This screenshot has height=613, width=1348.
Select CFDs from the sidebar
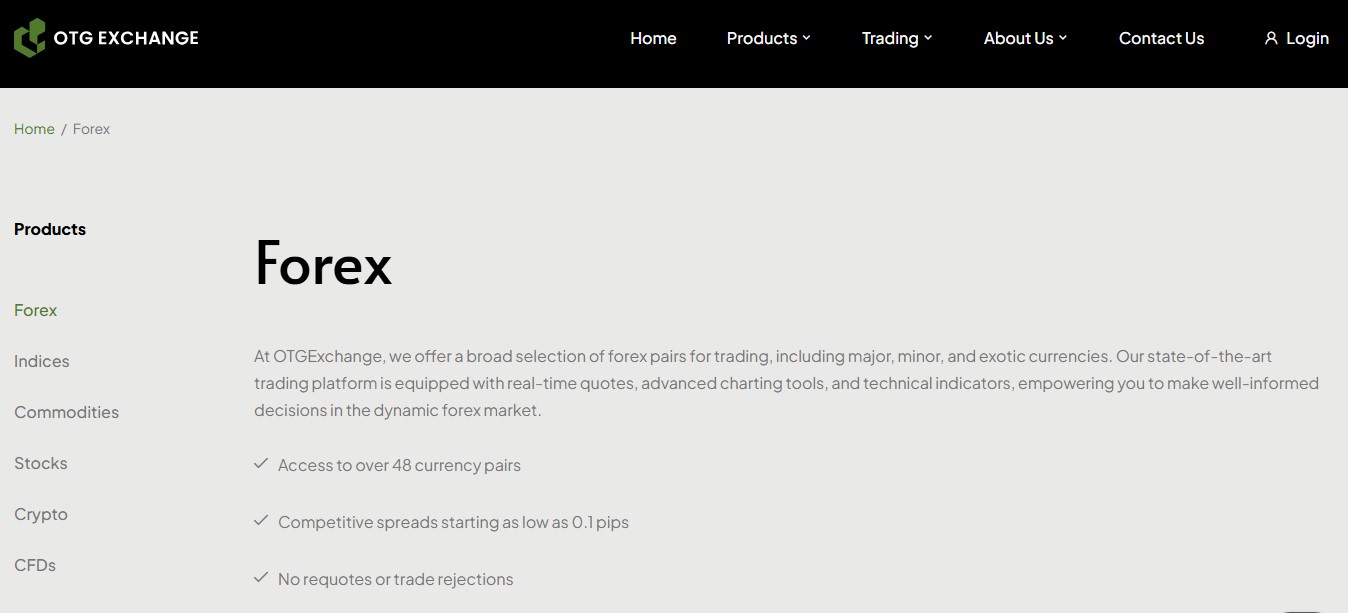click(x=35, y=565)
